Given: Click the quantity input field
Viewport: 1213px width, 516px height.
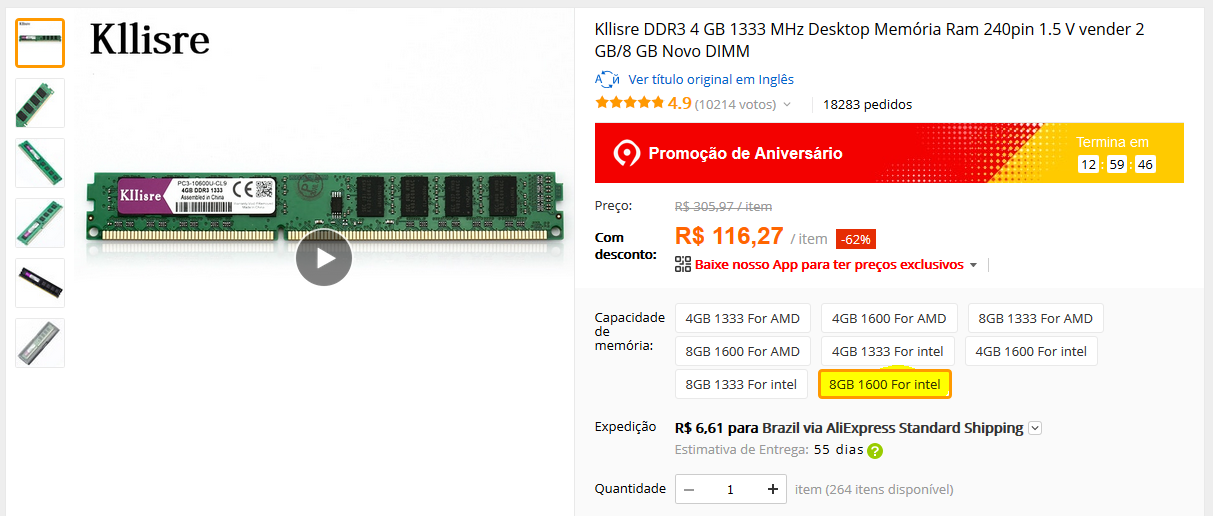Looking at the screenshot, I should point(731,489).
